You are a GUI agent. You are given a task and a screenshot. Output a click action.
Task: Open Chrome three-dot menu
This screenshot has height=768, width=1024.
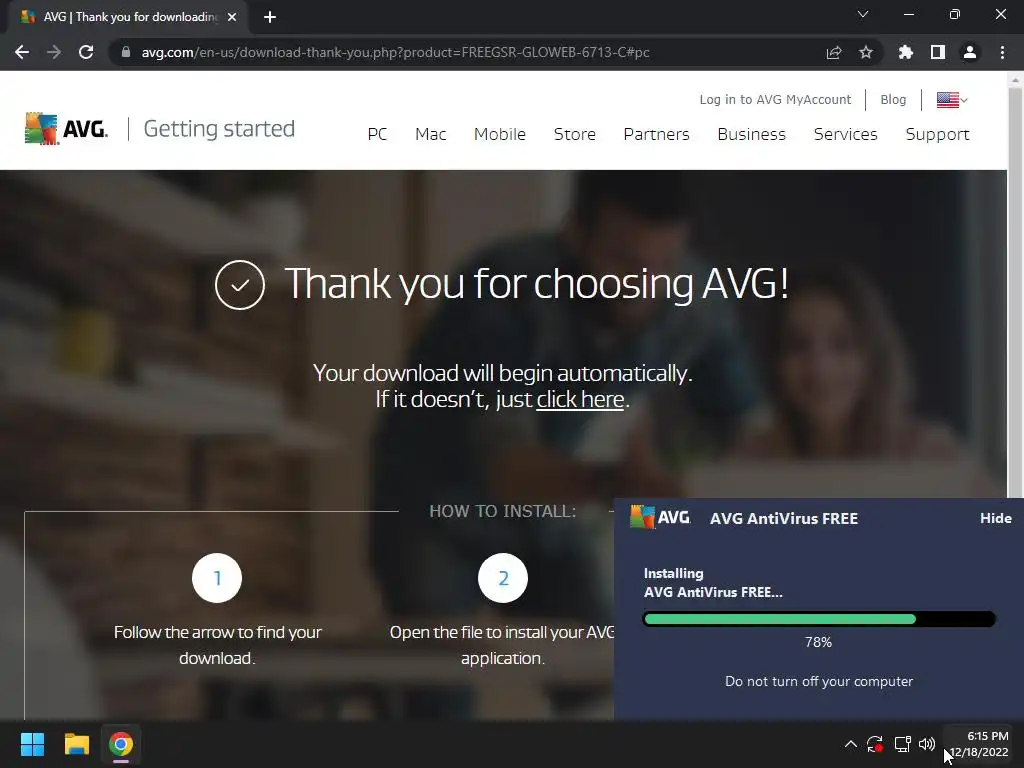click(x=1002, y=52)
